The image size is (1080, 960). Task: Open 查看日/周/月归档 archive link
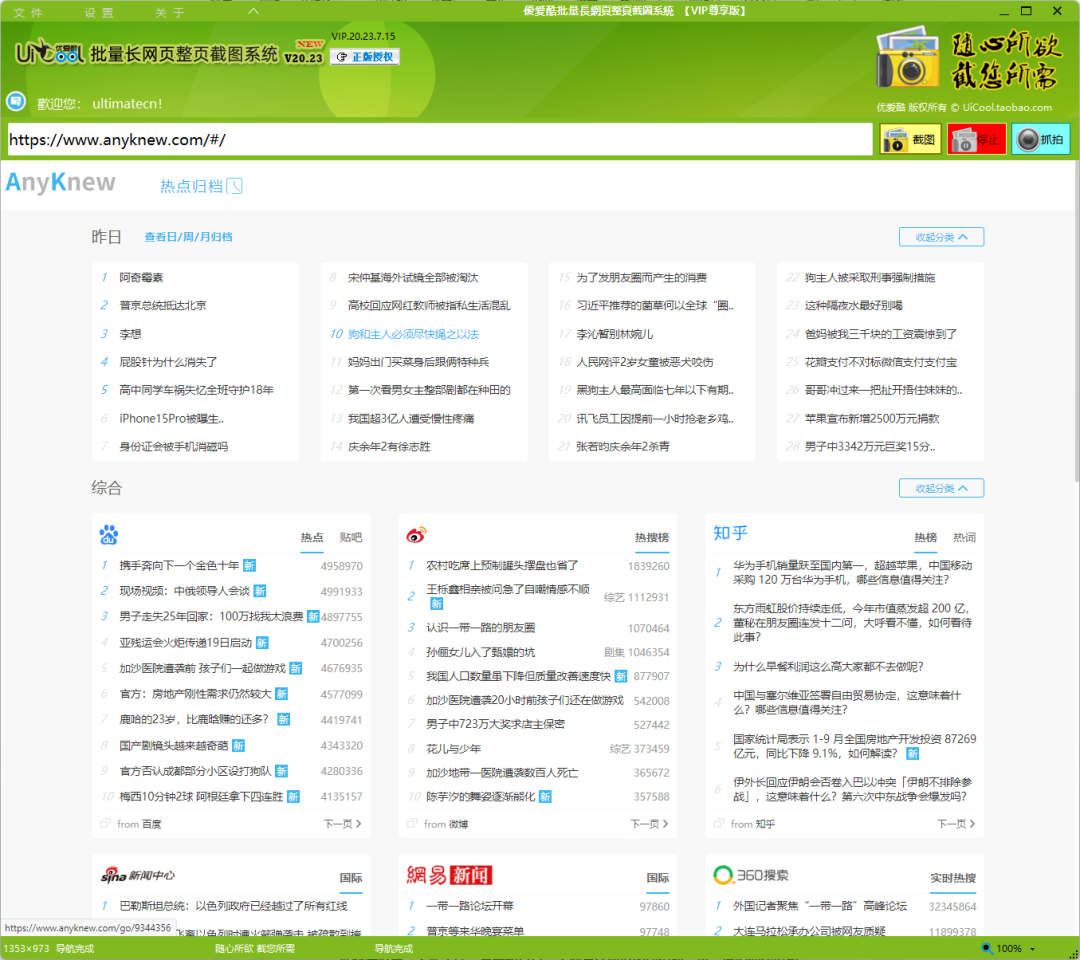188,237
